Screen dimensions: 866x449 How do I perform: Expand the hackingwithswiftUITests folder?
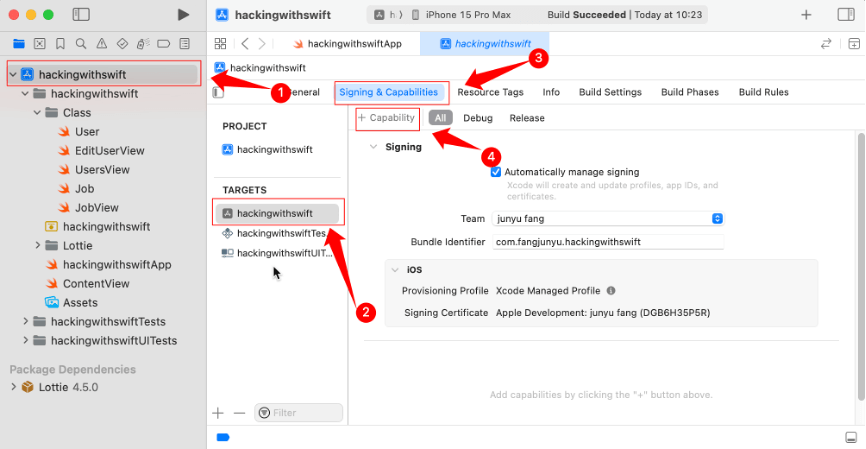tap(25, 341)
